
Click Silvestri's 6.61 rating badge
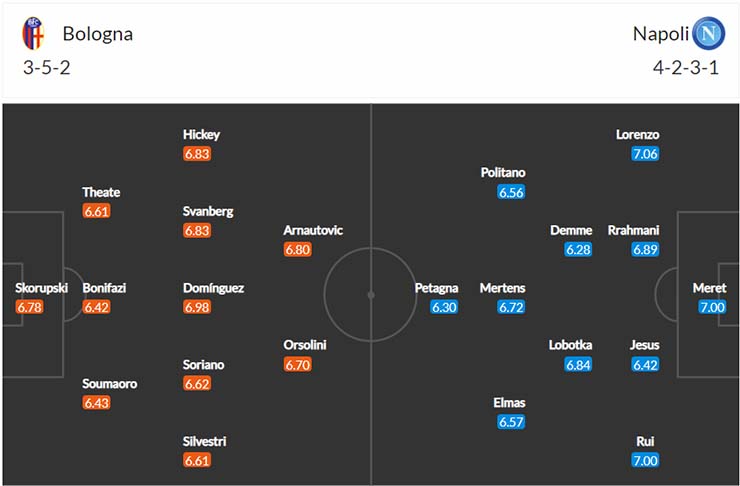click(x=197, y=461)
